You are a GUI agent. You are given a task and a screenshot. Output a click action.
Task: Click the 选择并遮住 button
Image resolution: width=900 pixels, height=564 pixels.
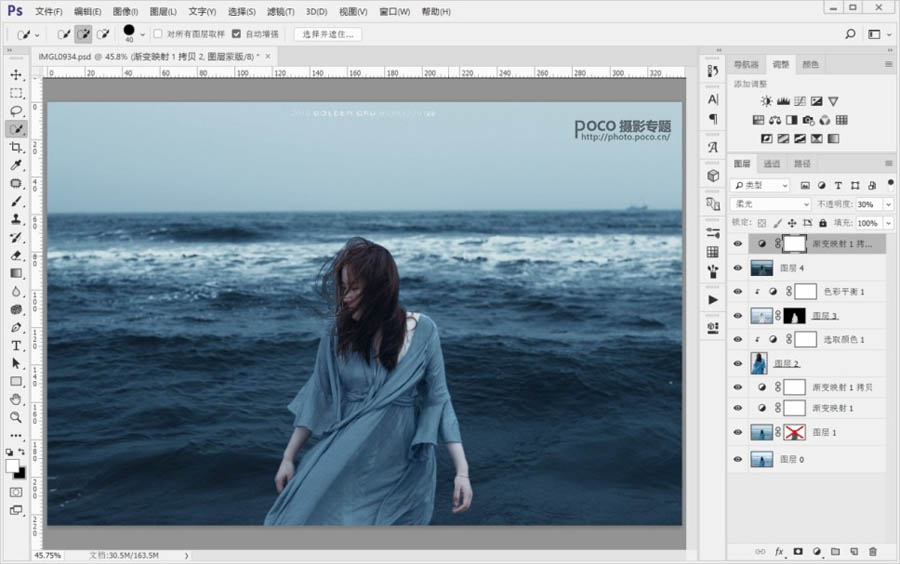[x=328, y=34]
